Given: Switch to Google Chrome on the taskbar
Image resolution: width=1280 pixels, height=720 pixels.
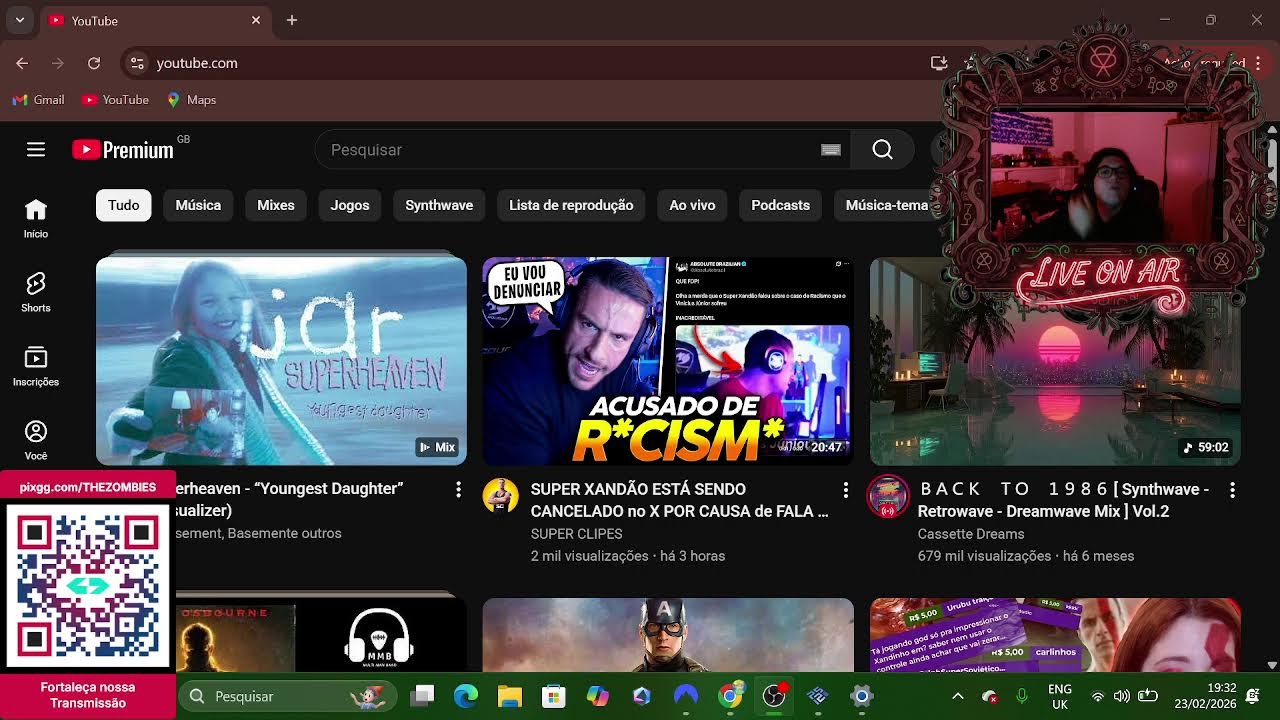Looking at the screenshot, I should tap(730, 696).
